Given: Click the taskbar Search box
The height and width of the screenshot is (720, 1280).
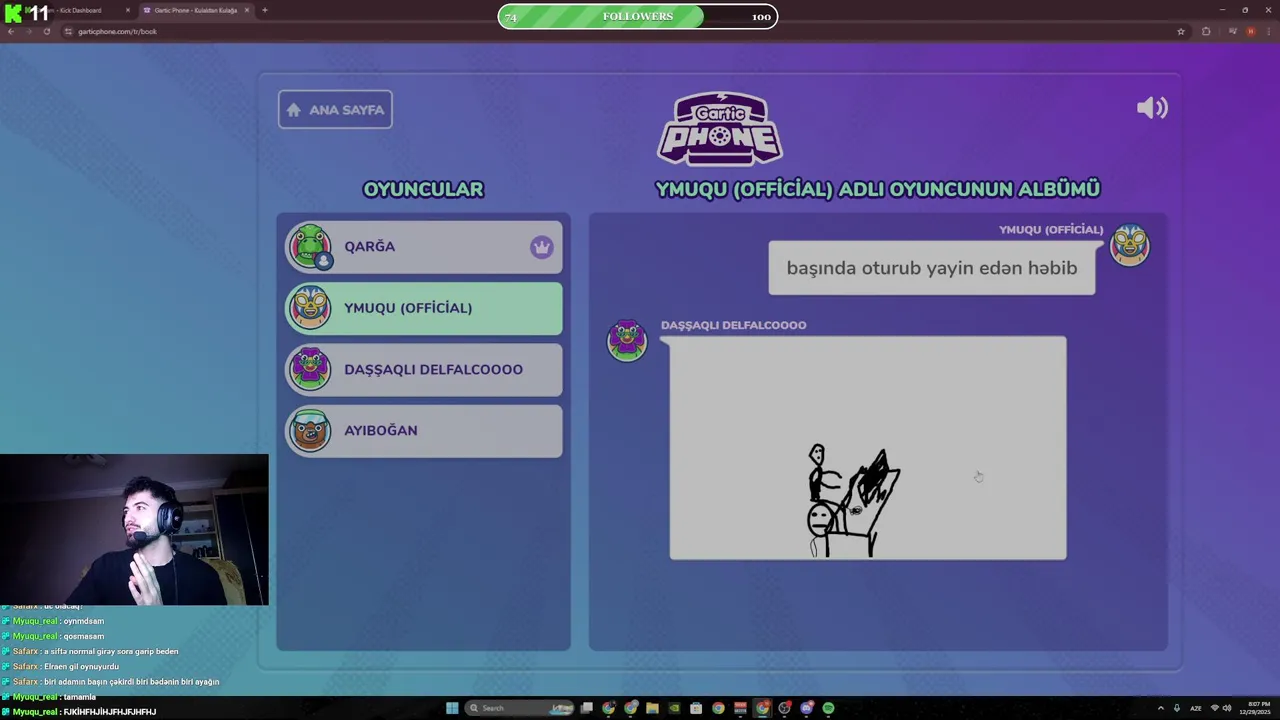Looking at the screenshot, I should [x=520, y=708].
